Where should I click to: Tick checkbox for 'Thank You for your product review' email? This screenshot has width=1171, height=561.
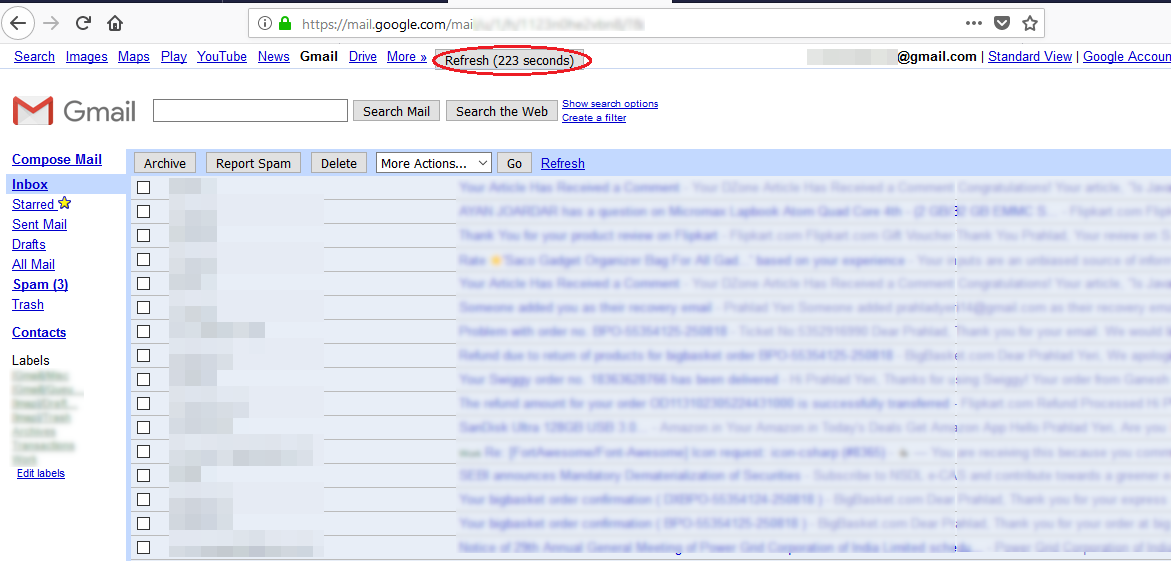point(143,235)
